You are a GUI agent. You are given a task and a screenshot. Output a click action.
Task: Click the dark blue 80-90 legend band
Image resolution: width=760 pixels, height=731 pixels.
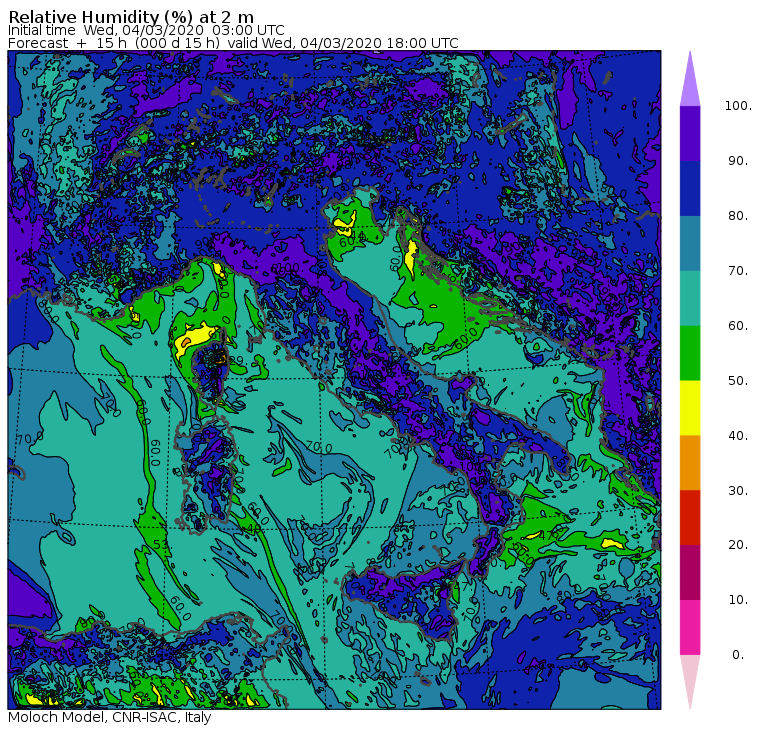tap(690, 188)
